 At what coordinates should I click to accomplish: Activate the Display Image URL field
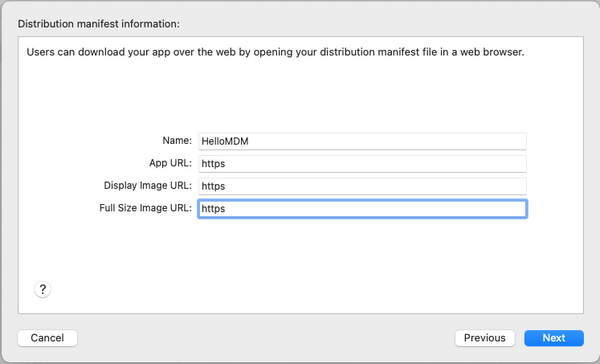click(362, 186)
